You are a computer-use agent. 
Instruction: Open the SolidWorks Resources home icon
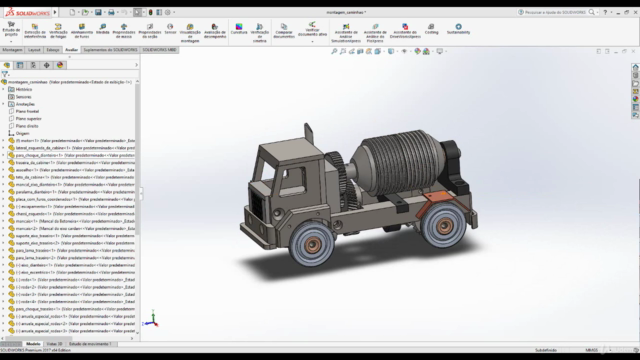click(635, 67)
